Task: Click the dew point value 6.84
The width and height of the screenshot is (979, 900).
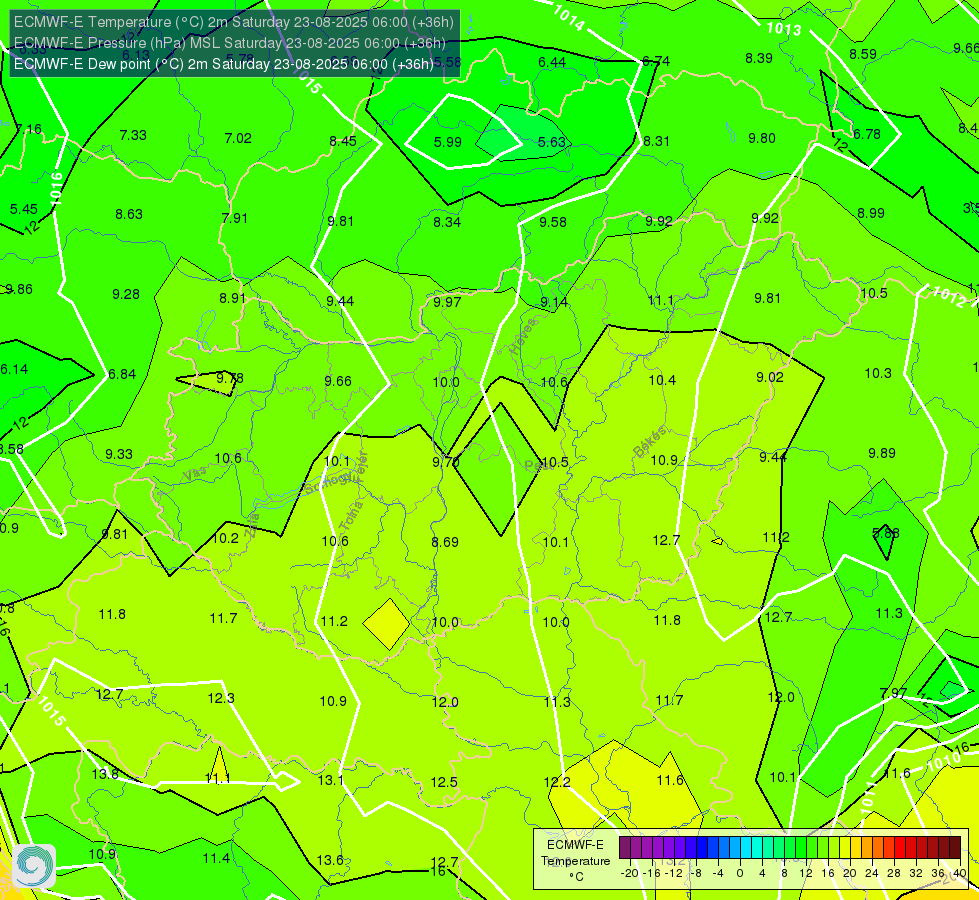Action: pos(122,374)
